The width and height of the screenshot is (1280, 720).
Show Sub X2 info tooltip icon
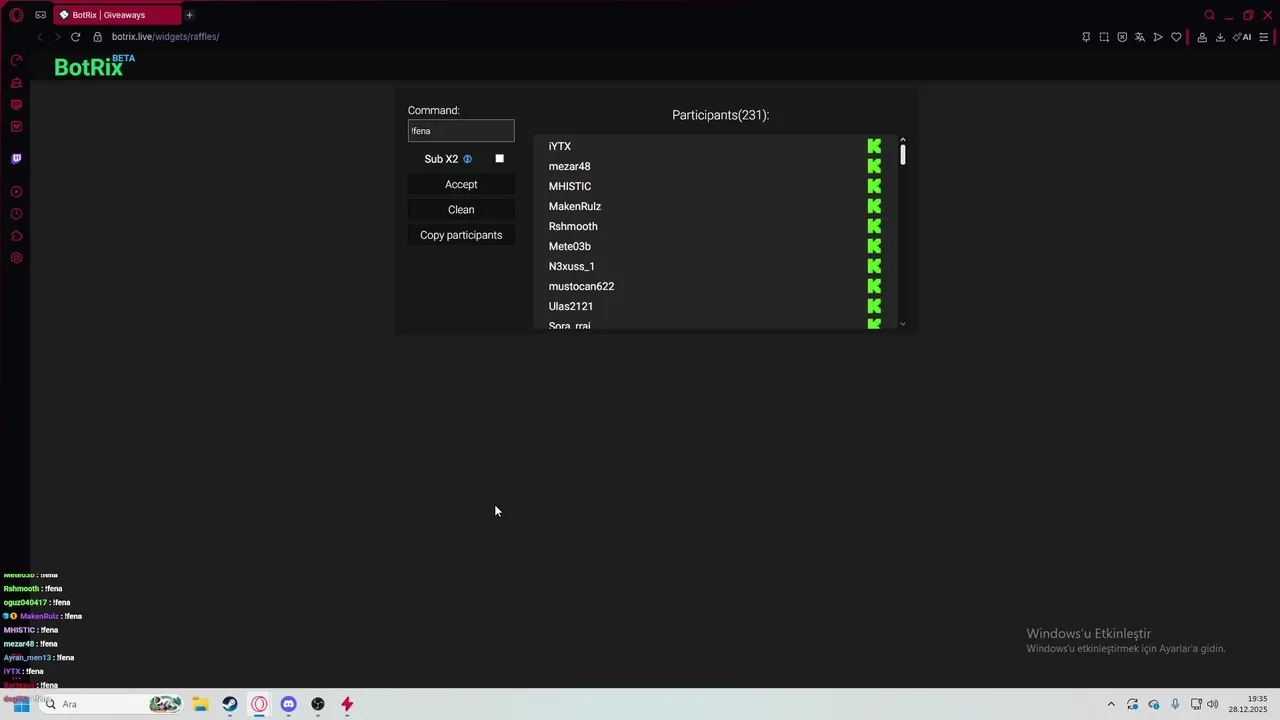[x=467, y=159]
